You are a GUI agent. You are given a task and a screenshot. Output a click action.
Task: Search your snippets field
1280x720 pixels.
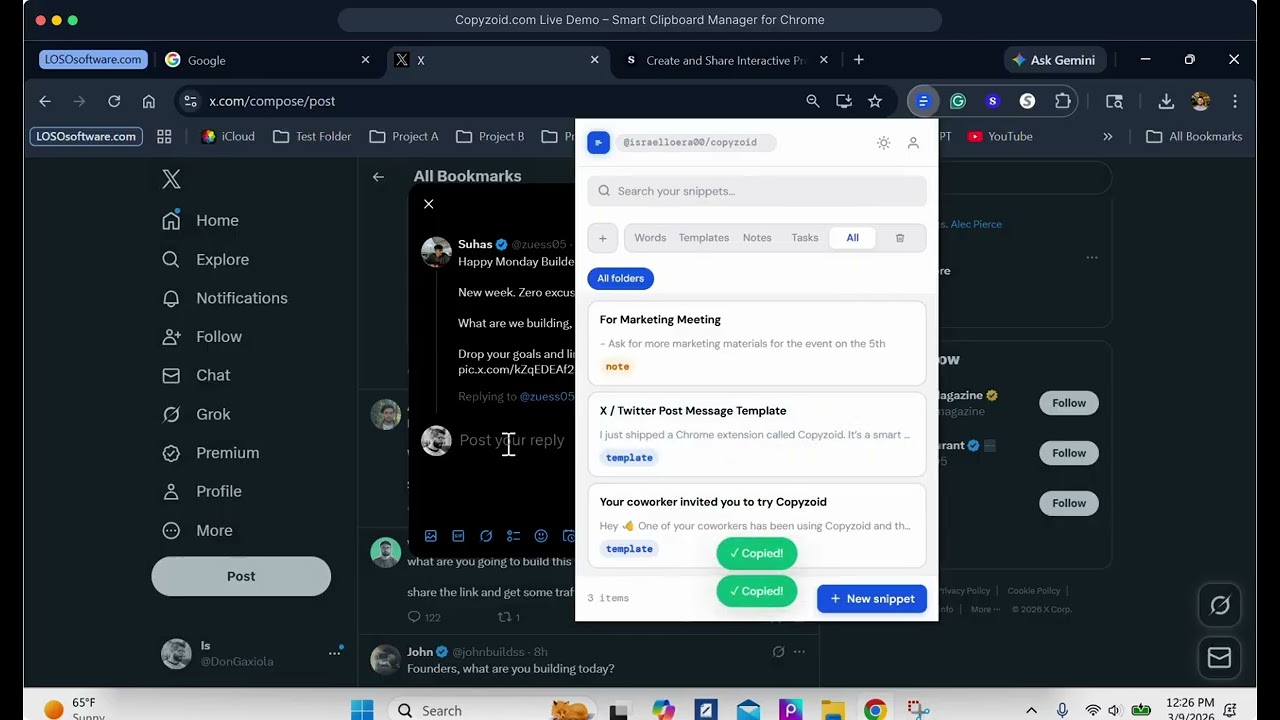(757, 191)
